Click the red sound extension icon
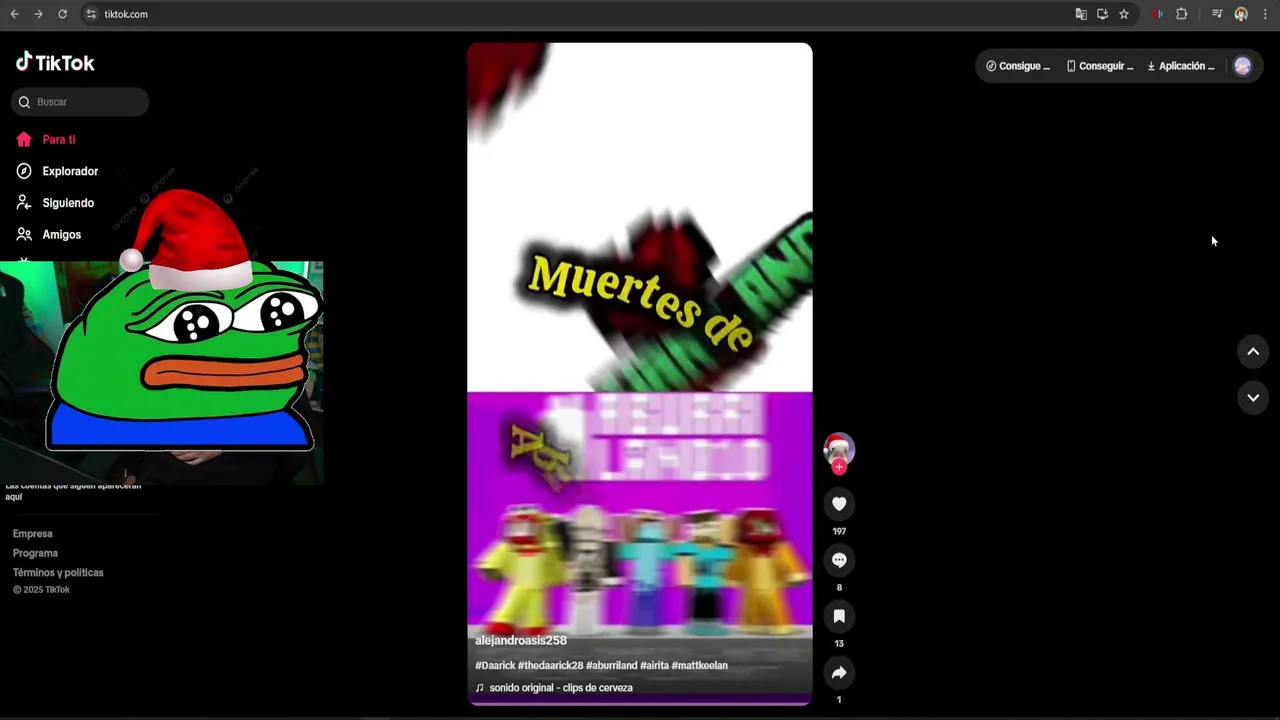Image resolution: width=1280 pixels, height=720 pixels. pyautogui.click(x=1158, y=14)
